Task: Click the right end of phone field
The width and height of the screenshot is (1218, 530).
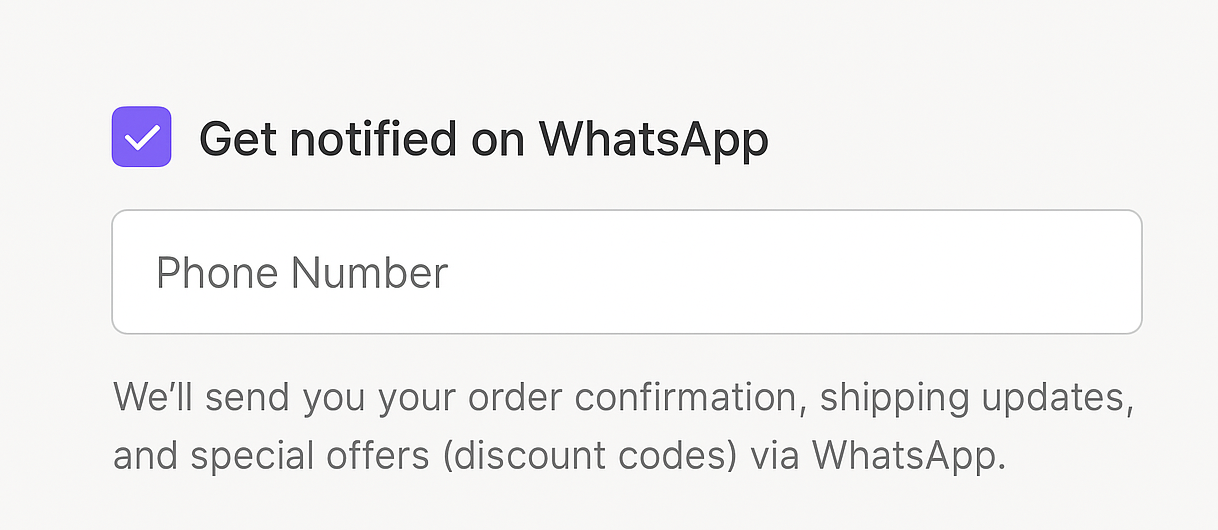Action: click(x=1110, y=272)
